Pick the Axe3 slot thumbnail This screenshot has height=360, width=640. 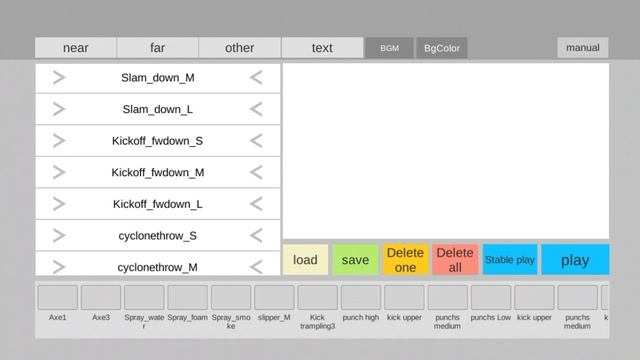pyautogui.click(x=101, y=297)
